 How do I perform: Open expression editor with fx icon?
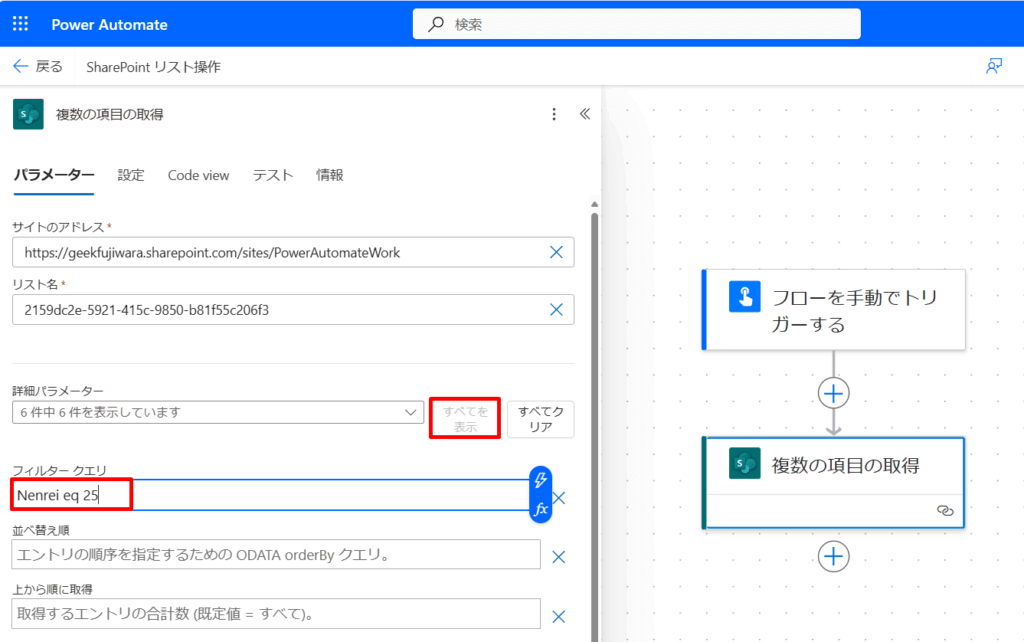541,509
